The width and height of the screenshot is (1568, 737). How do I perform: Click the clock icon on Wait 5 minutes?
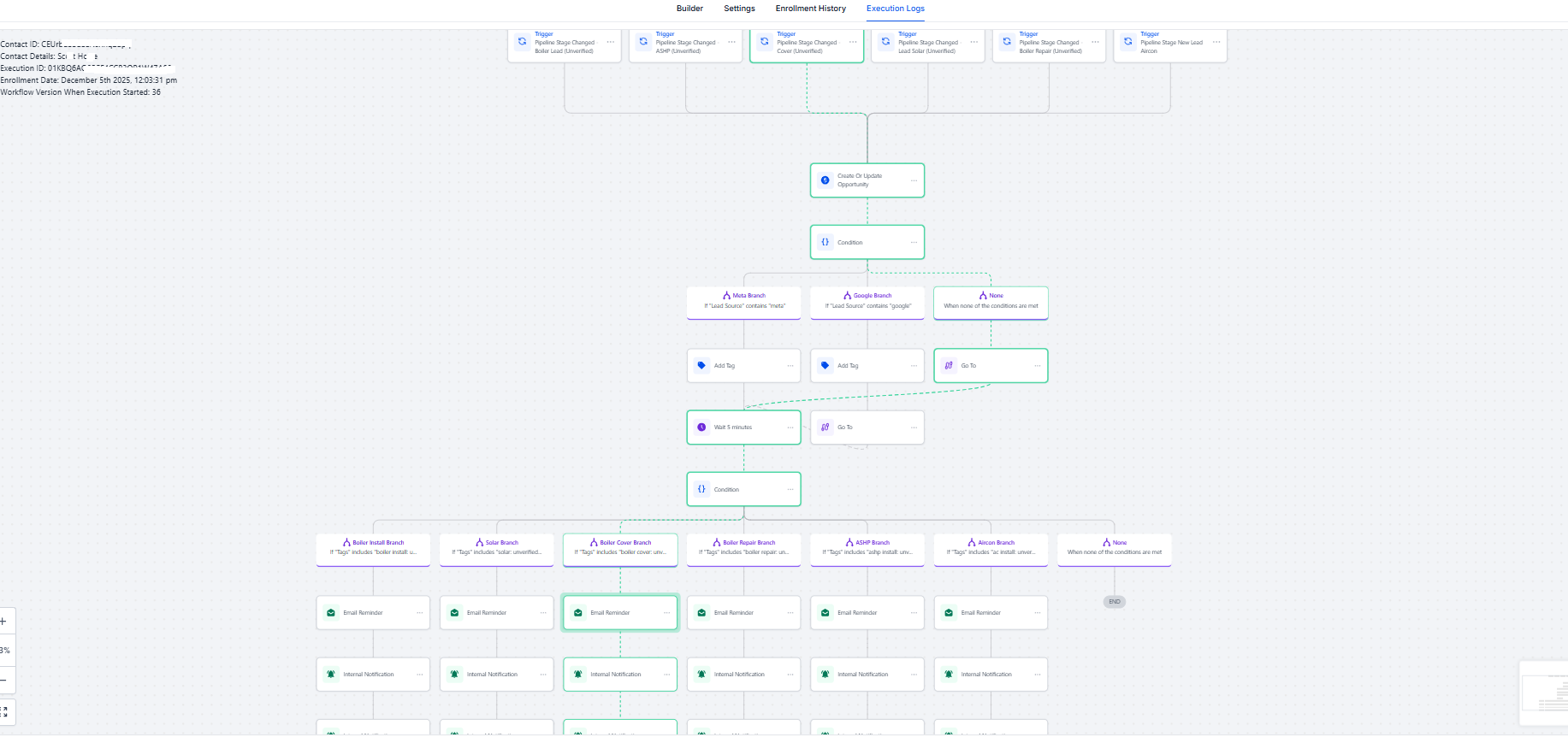click(x=701, y=427)
